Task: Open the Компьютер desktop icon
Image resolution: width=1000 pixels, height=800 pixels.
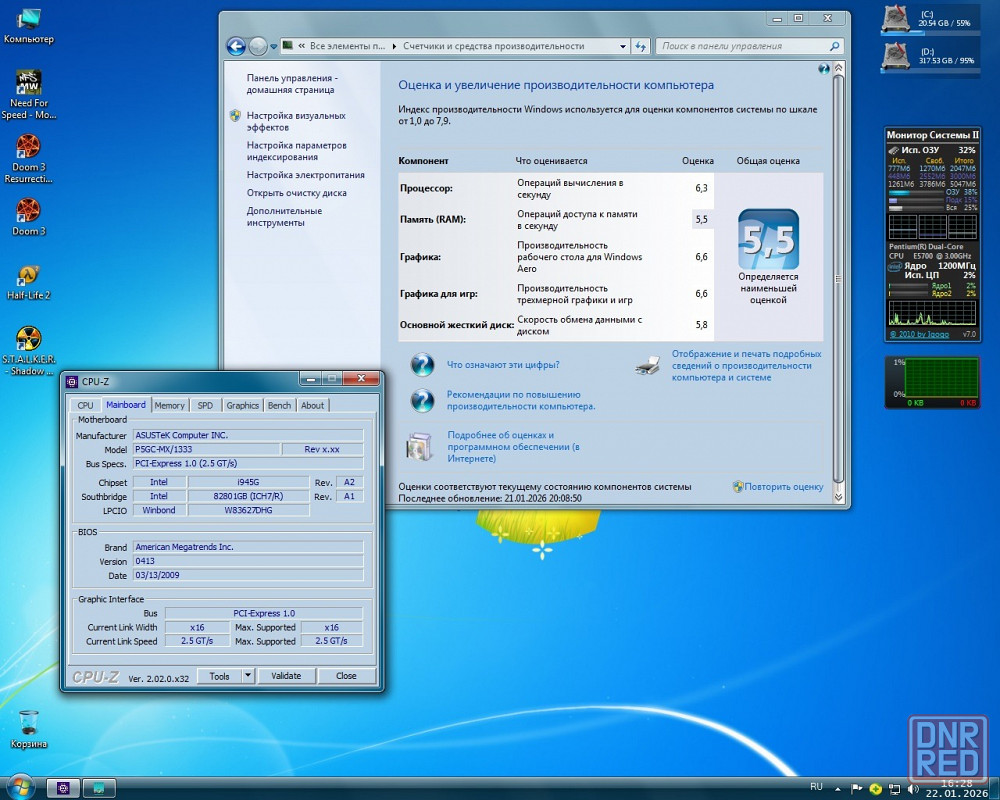Action: point(29,20)
